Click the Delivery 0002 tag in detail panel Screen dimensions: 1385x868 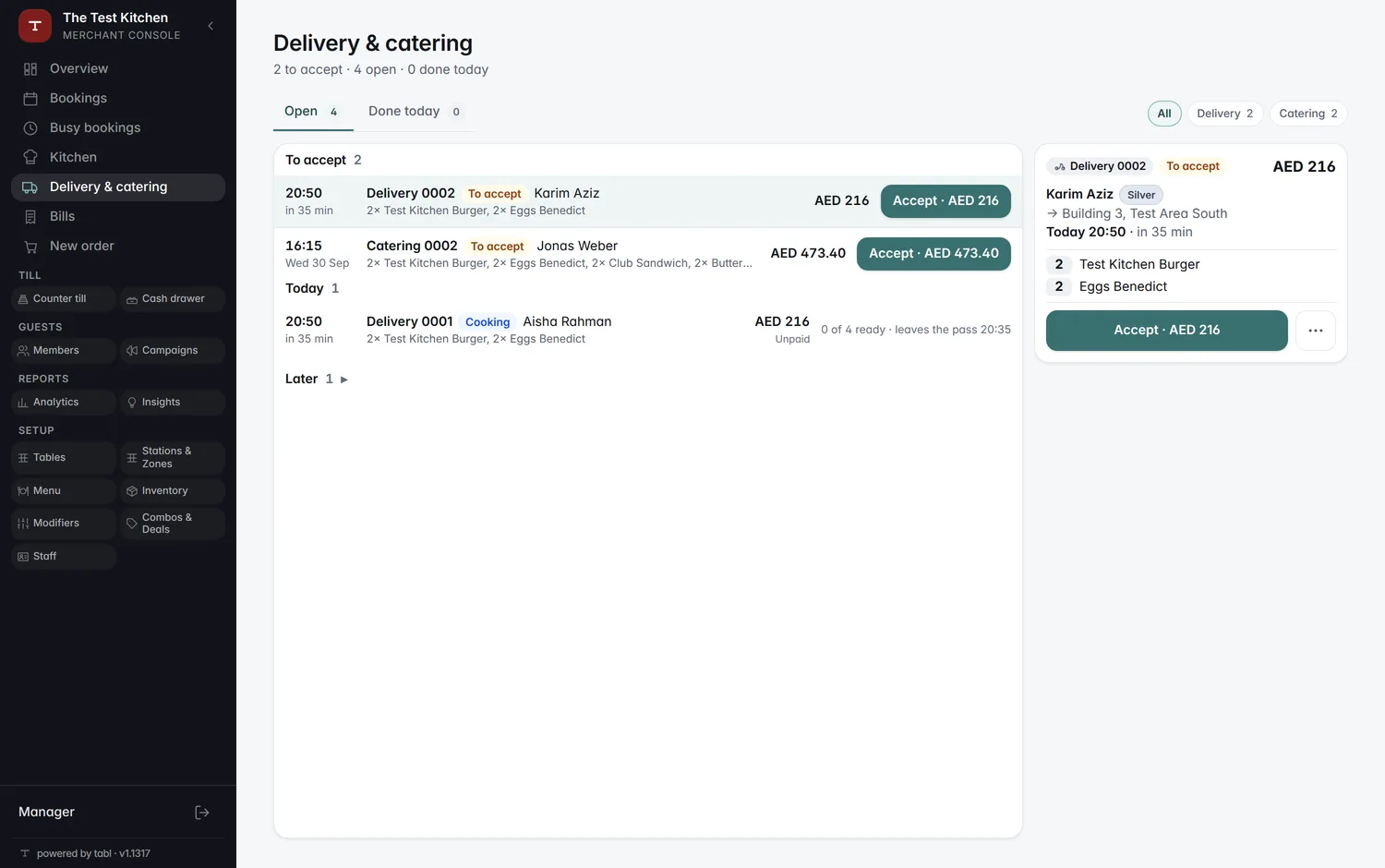coord(1100,167)
